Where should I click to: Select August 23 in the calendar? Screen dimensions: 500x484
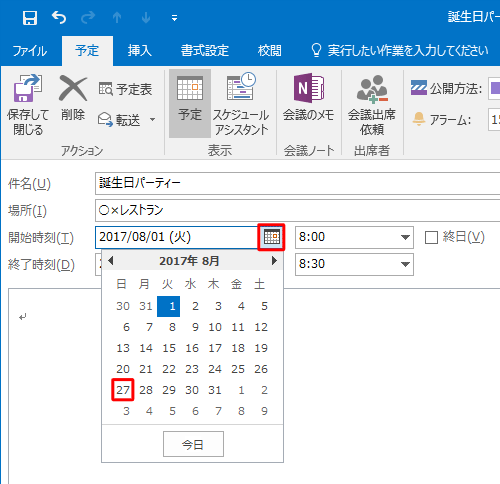[192, 369]
